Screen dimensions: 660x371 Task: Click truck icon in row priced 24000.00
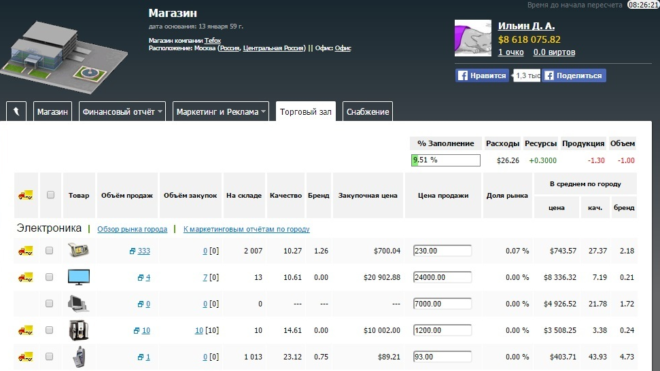[x=26, y=277]
